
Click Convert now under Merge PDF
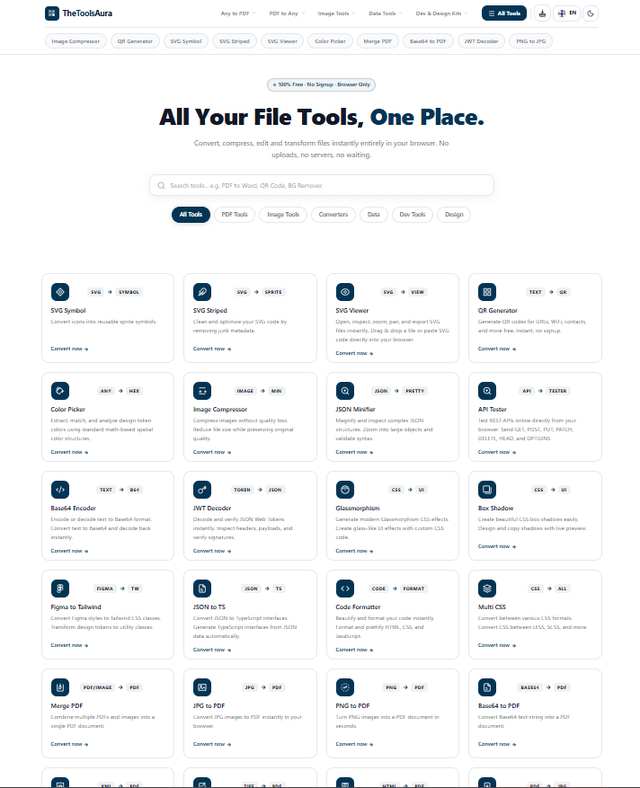(69, 744)
